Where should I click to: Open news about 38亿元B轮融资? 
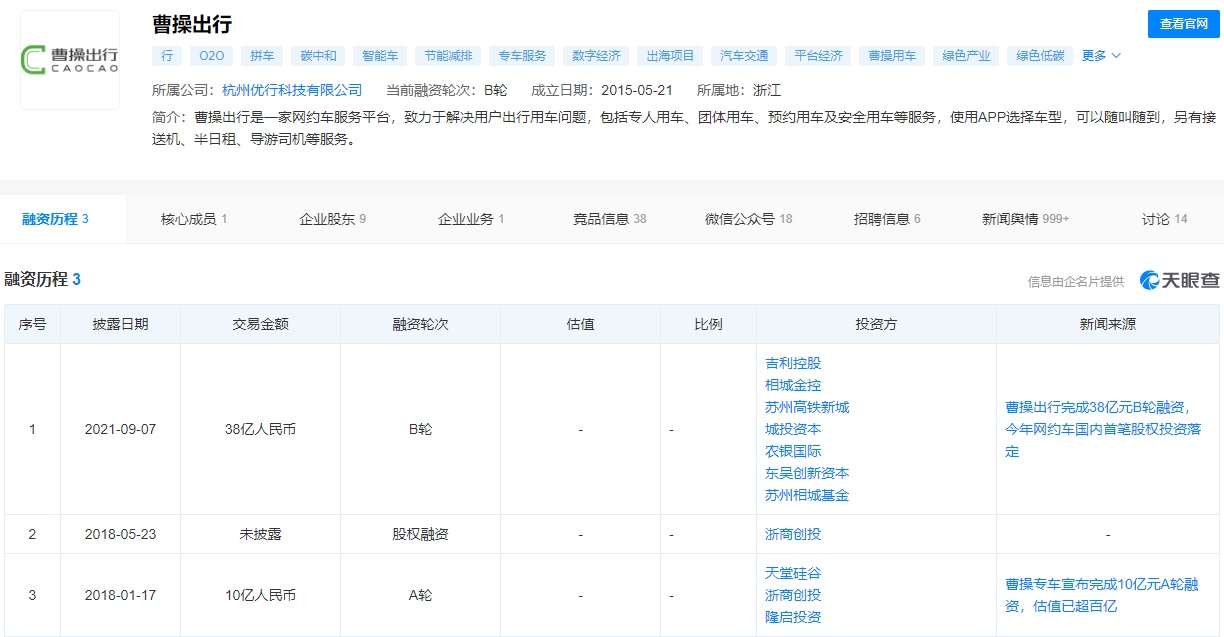pyautogui.click(x=1103, y=429)
